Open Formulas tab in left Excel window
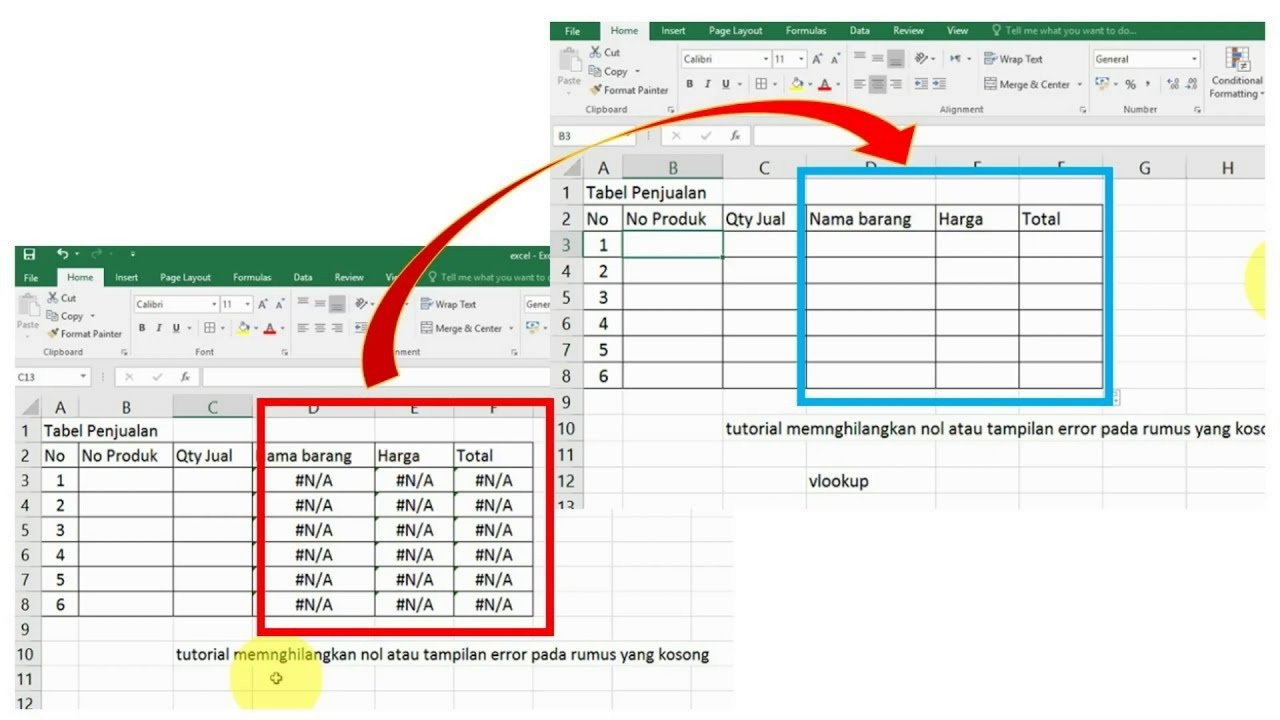The image size is (1280, 720). [252, 278]
